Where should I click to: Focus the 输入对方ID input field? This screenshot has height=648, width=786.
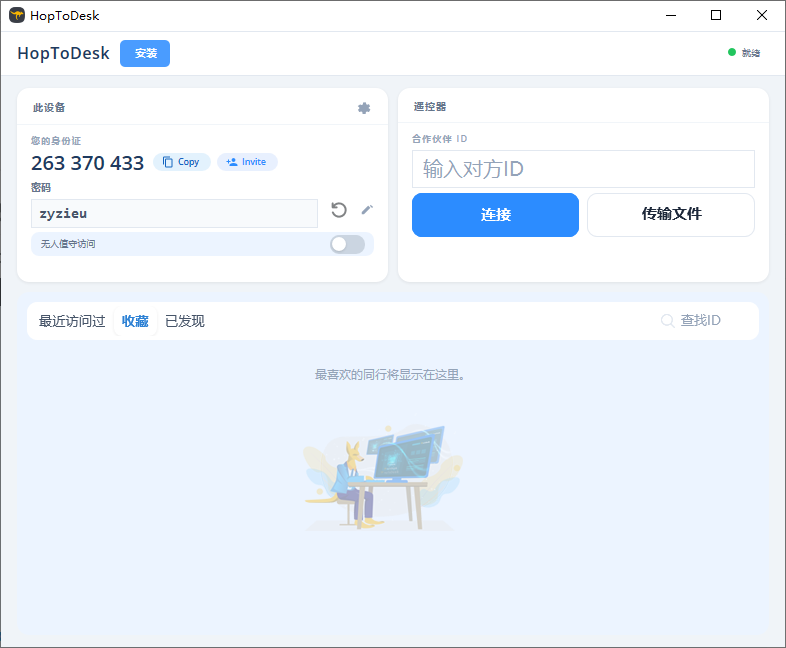pos(583,169)
